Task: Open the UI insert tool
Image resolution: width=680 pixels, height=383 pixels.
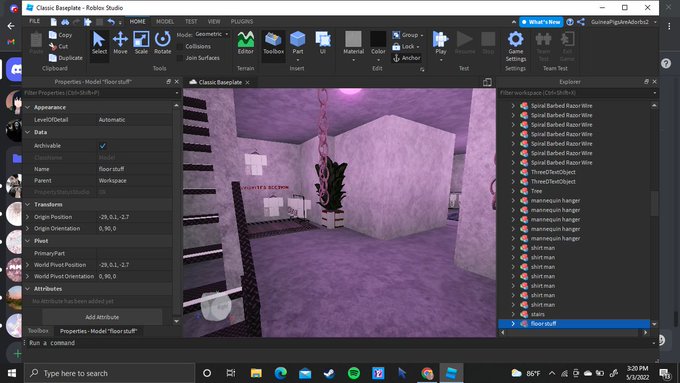Action: 323,43
